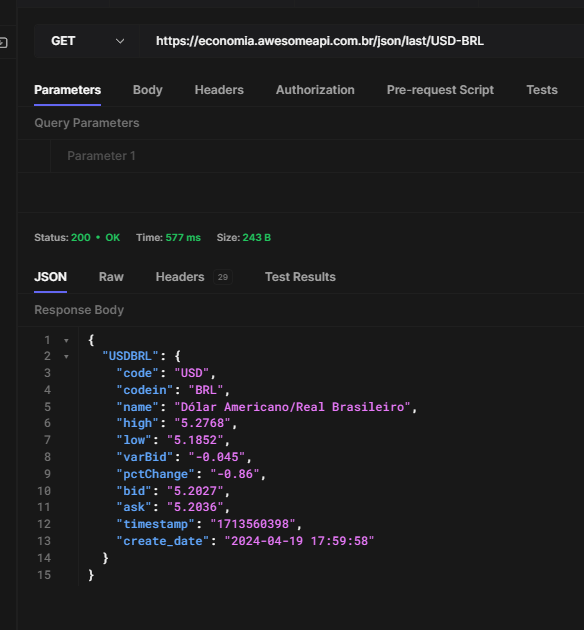Image resolution: width=584 pixels, height=630 pixels.
Task: Collapse the USDBRL object on line 2
Action: click(x=66, y=357)
